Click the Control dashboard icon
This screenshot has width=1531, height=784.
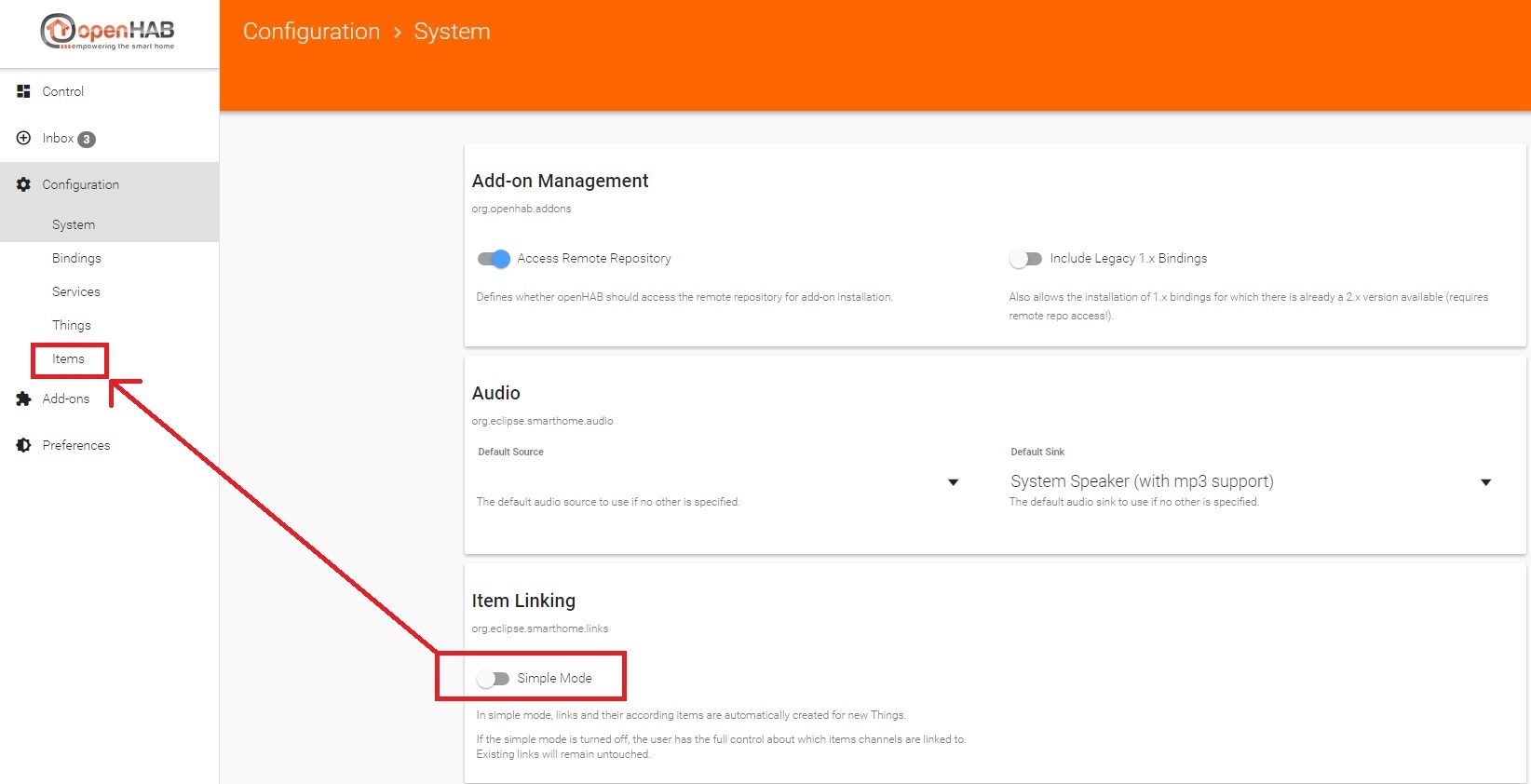click(x=23, y=91)
